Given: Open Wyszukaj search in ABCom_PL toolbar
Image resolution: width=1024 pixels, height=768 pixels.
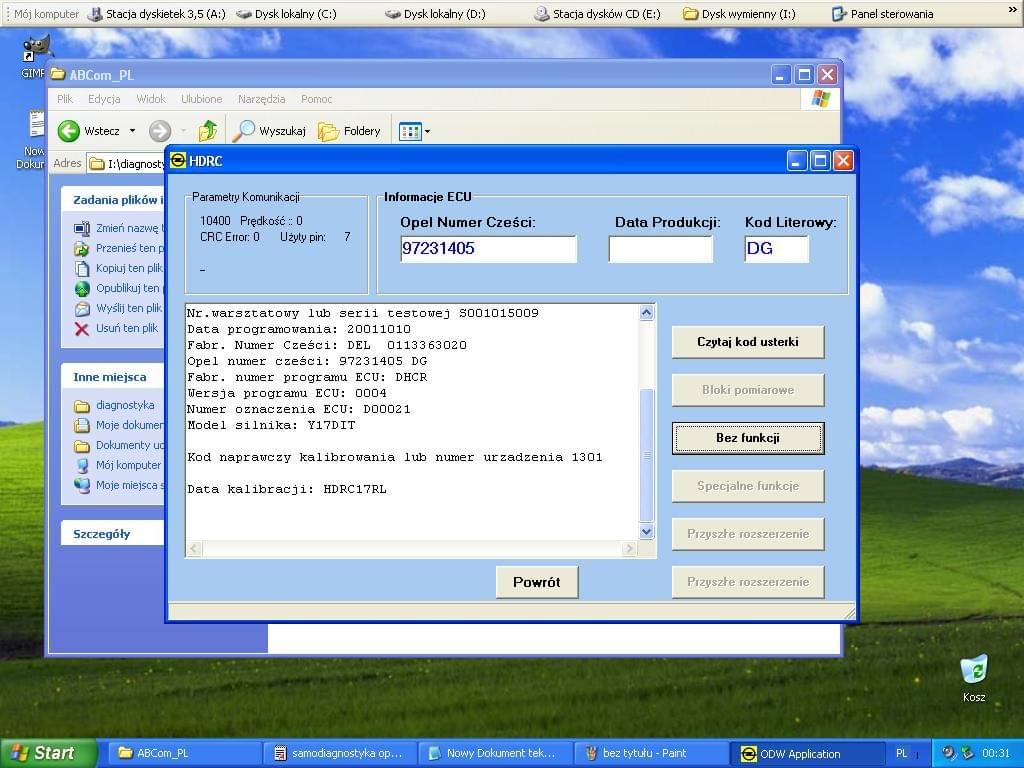Looking at the screenshot, I should [x=270, y=131].
